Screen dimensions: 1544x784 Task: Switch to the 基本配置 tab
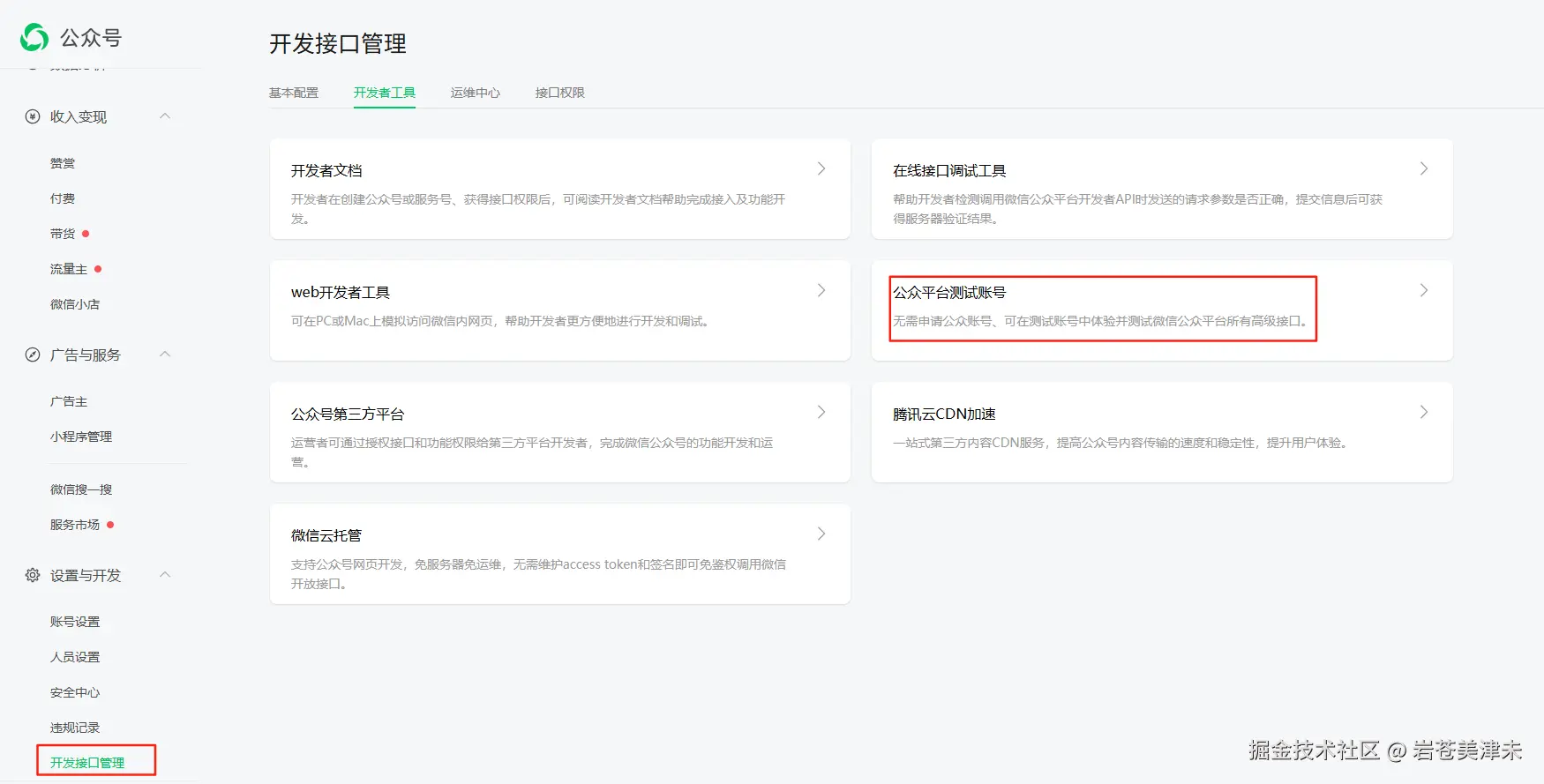coord(294,93)
